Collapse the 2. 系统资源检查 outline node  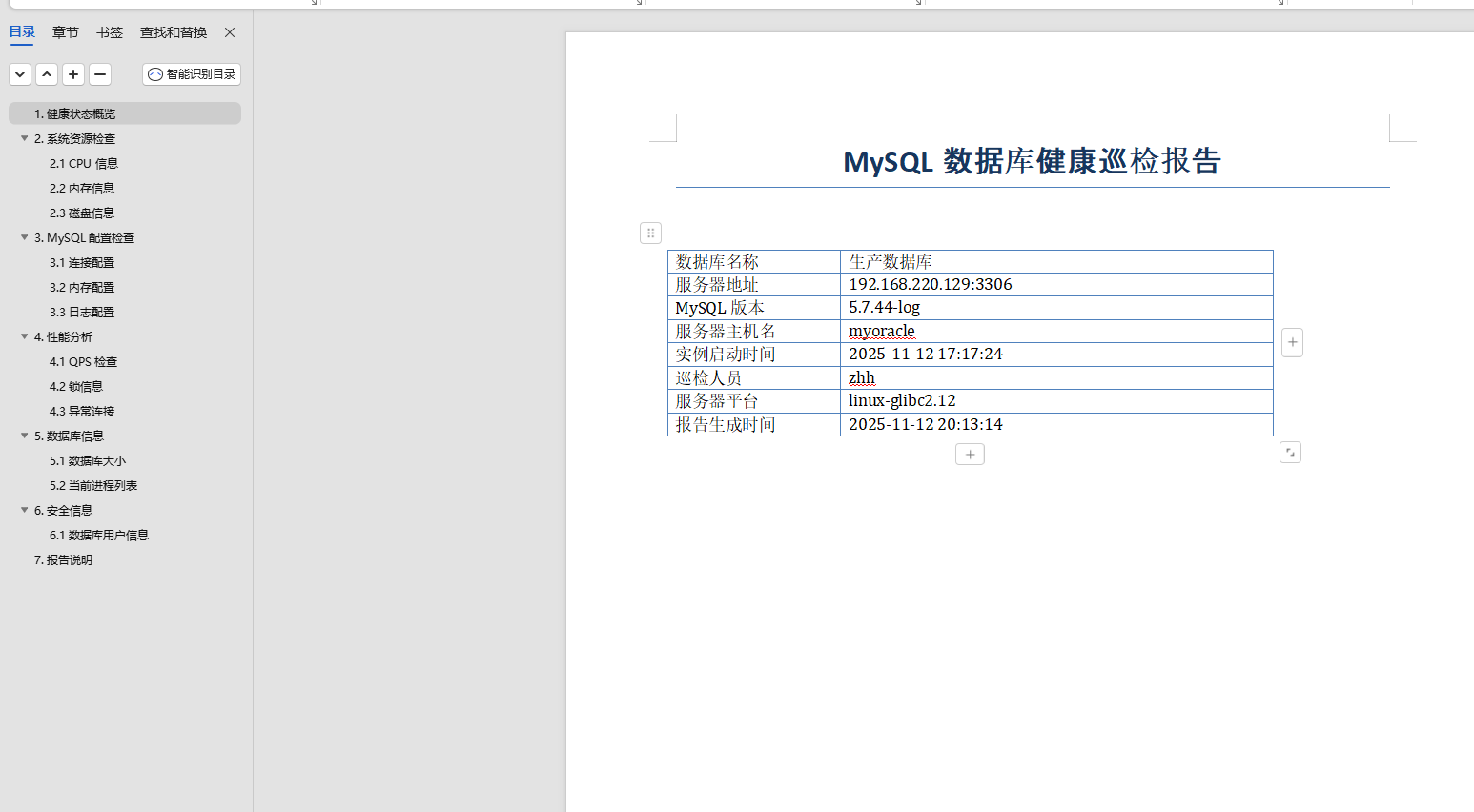coord(25,138)
